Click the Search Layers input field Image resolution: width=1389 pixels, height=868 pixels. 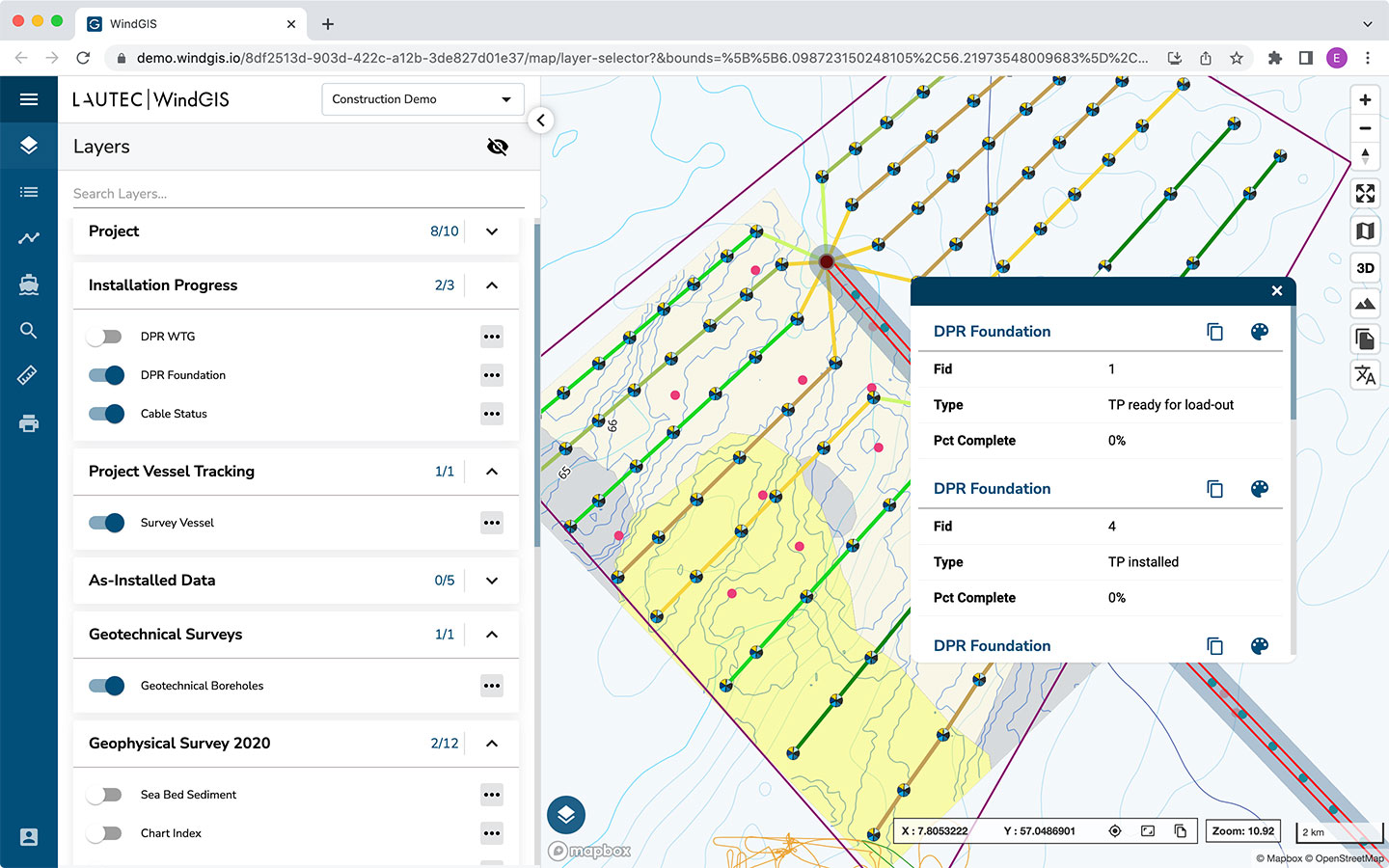click(x=299, y=194)
